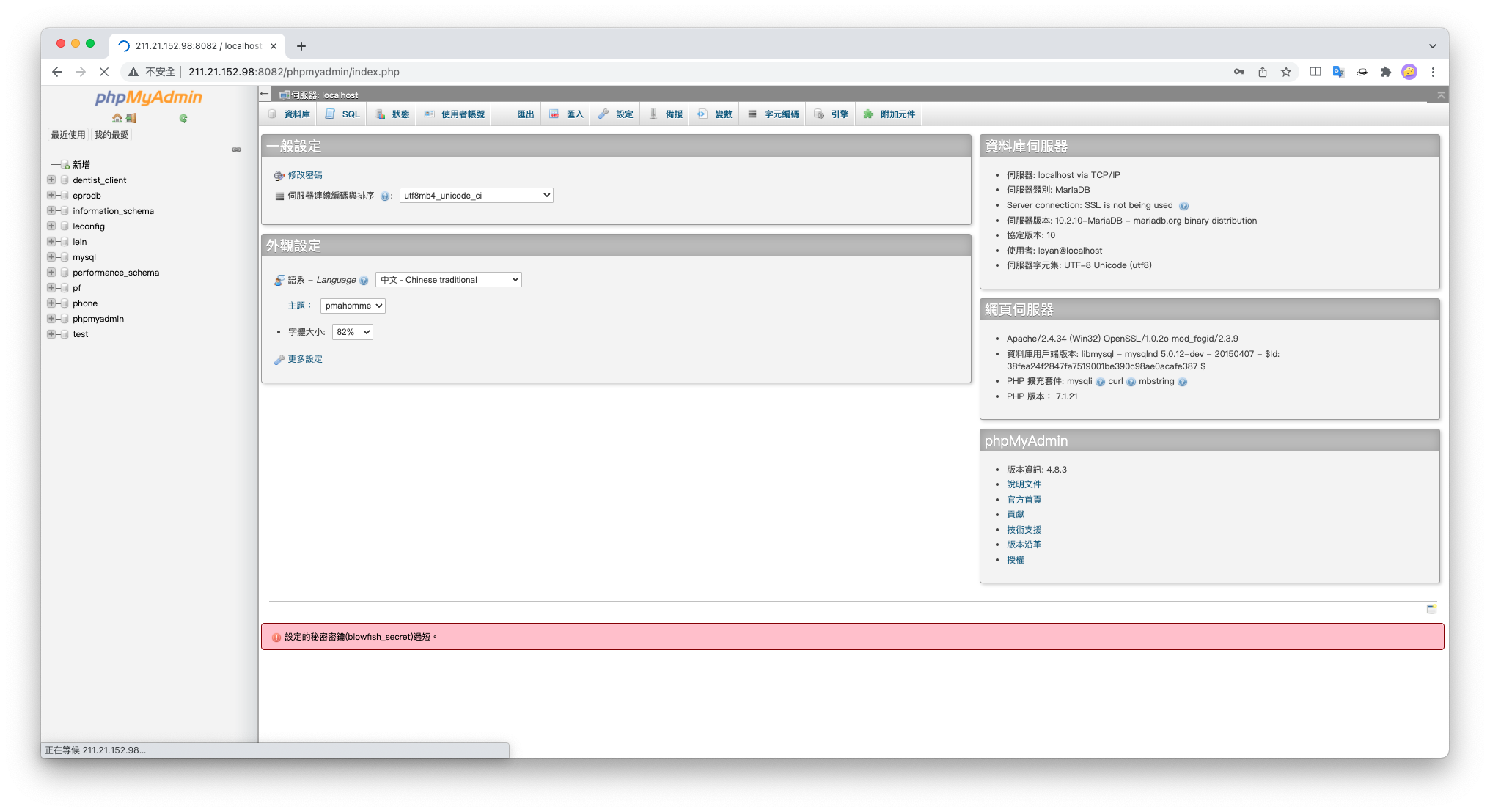The image size is (1490, 812).
Task: Click the collapse top menu arrow icon
Action: 1441,95
